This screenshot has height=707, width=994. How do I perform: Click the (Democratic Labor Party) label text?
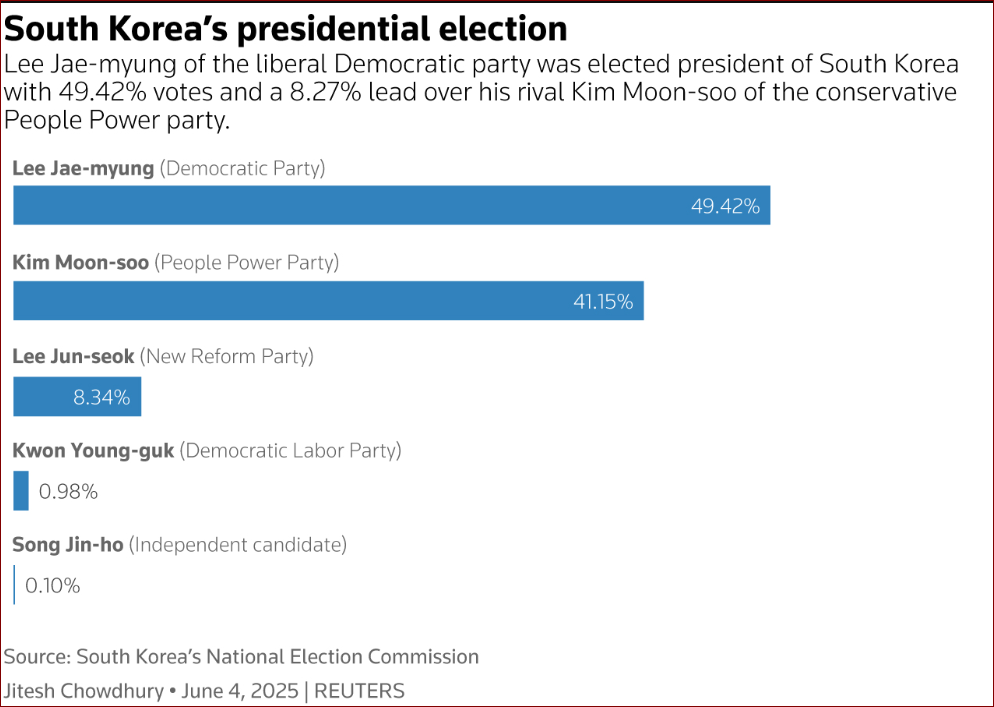point(290,451)
